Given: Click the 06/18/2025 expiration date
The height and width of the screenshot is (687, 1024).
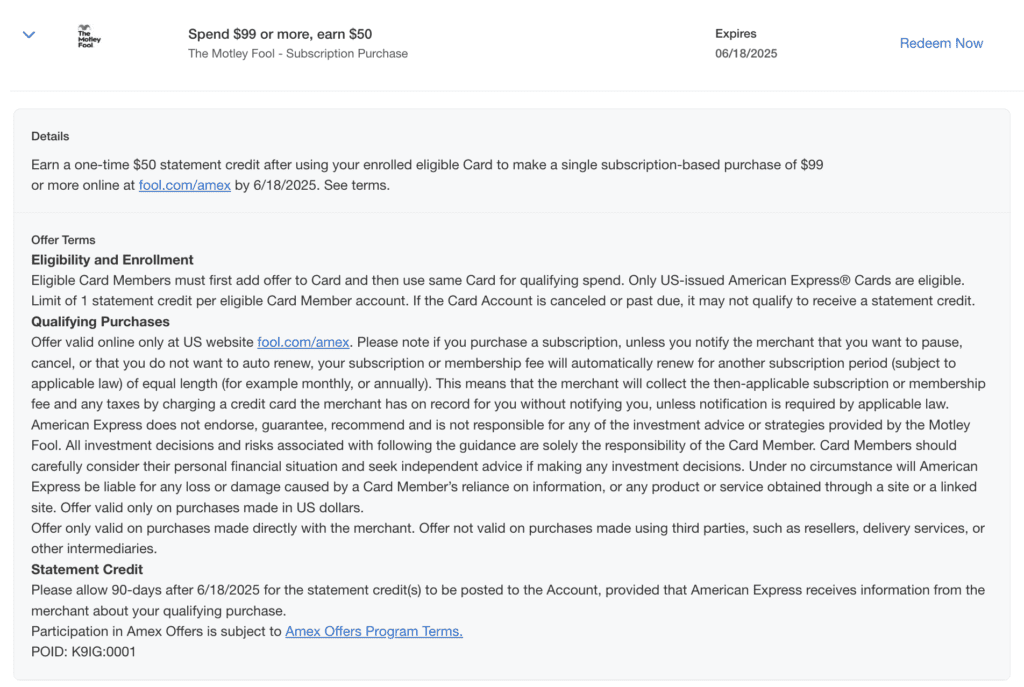Looking at the screenshot, I should [746, 54].
